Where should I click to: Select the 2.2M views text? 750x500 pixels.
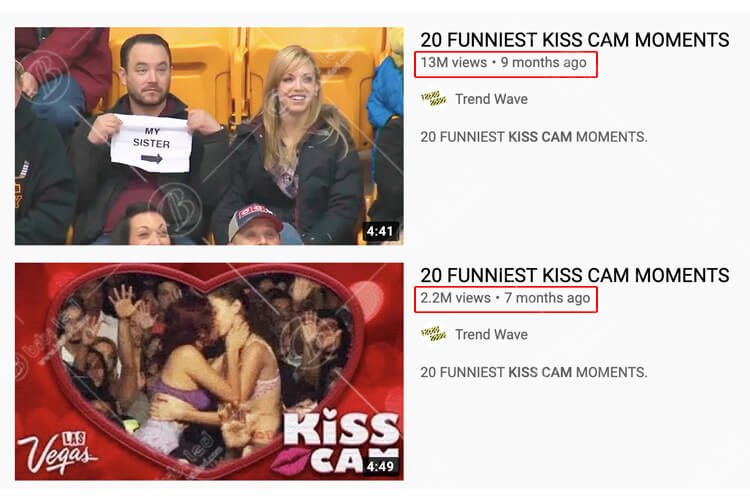click(455, 298)
